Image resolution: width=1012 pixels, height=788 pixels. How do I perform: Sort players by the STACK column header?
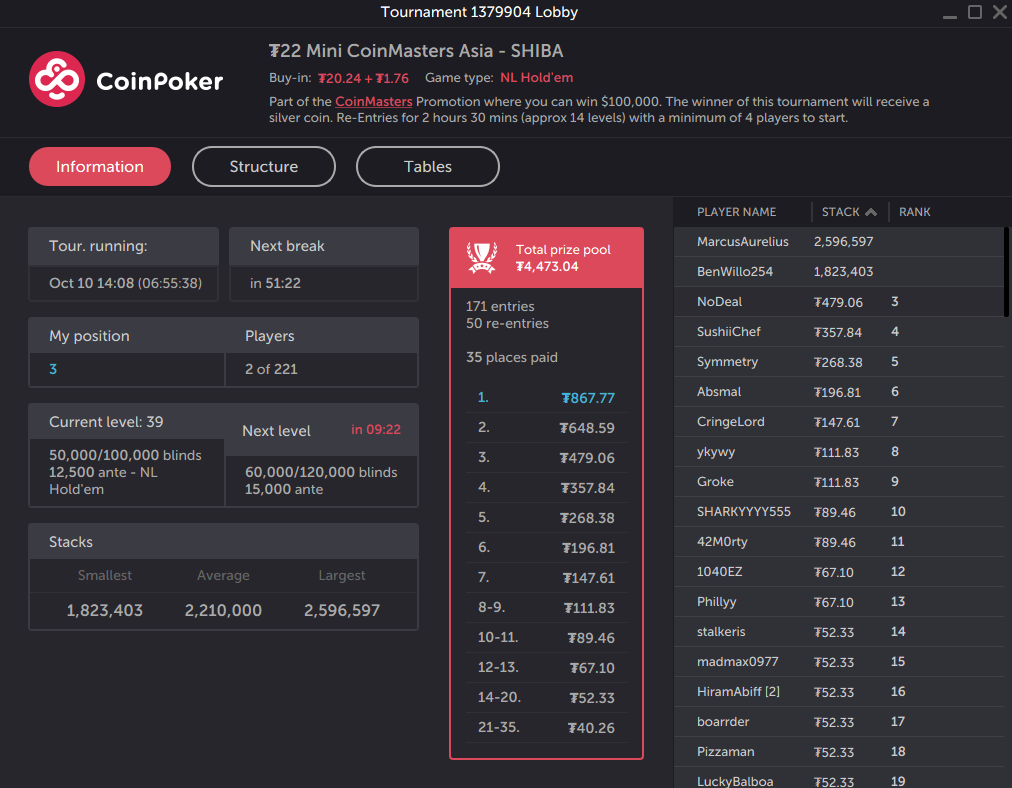click(840, 212)
